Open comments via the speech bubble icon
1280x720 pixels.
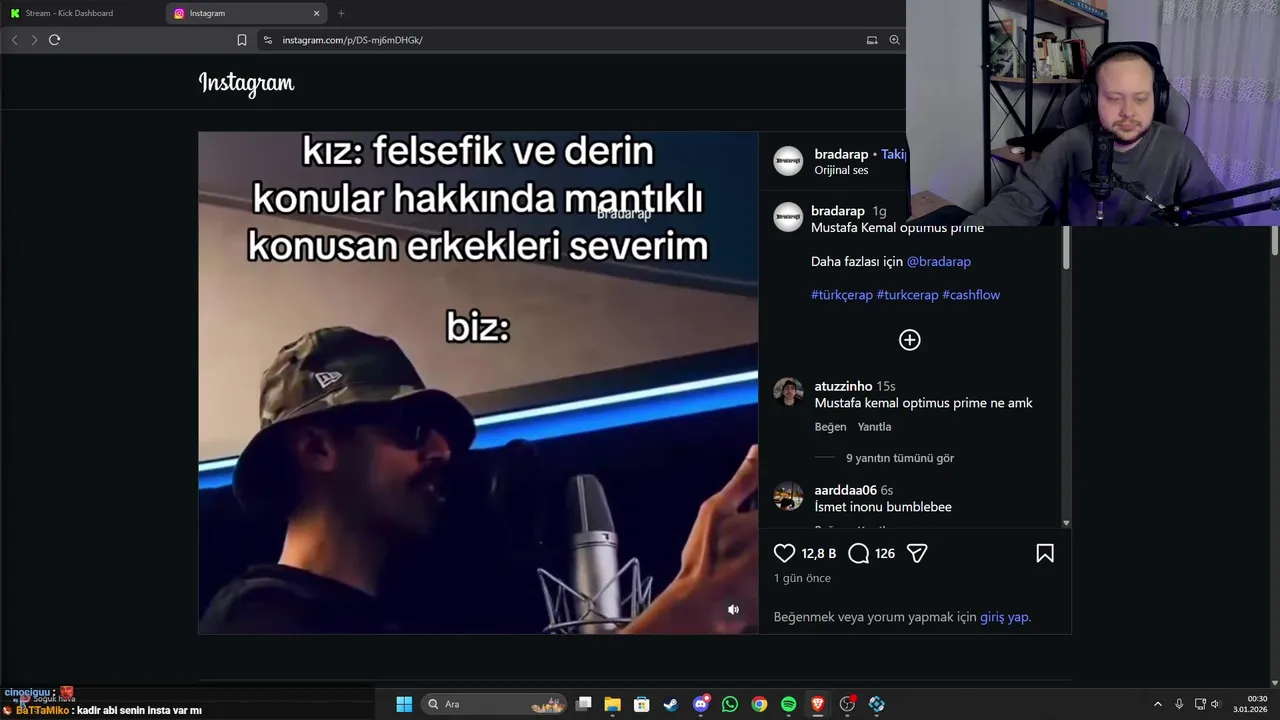pos(858,553)
